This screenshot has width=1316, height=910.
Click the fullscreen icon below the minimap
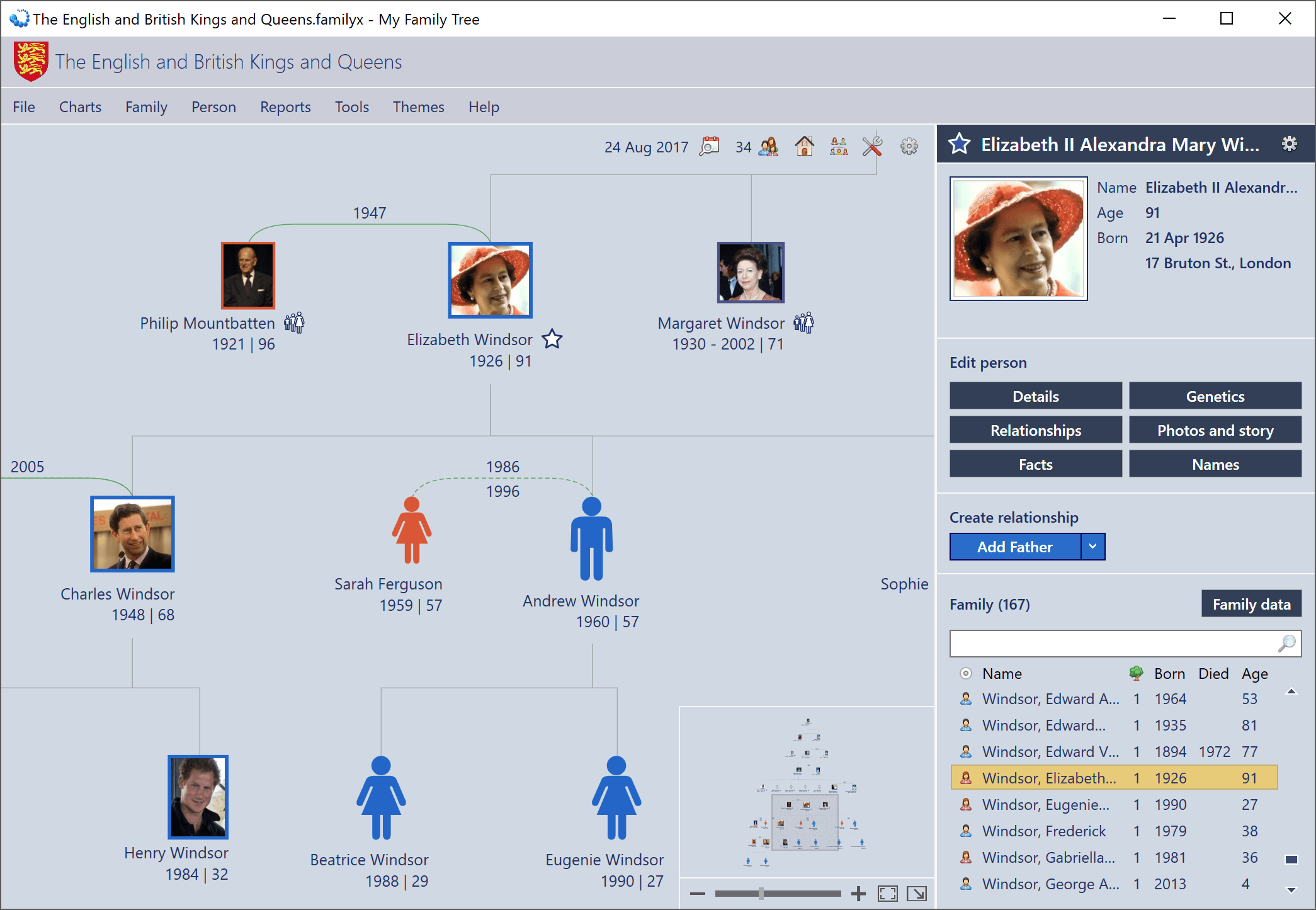887,893
